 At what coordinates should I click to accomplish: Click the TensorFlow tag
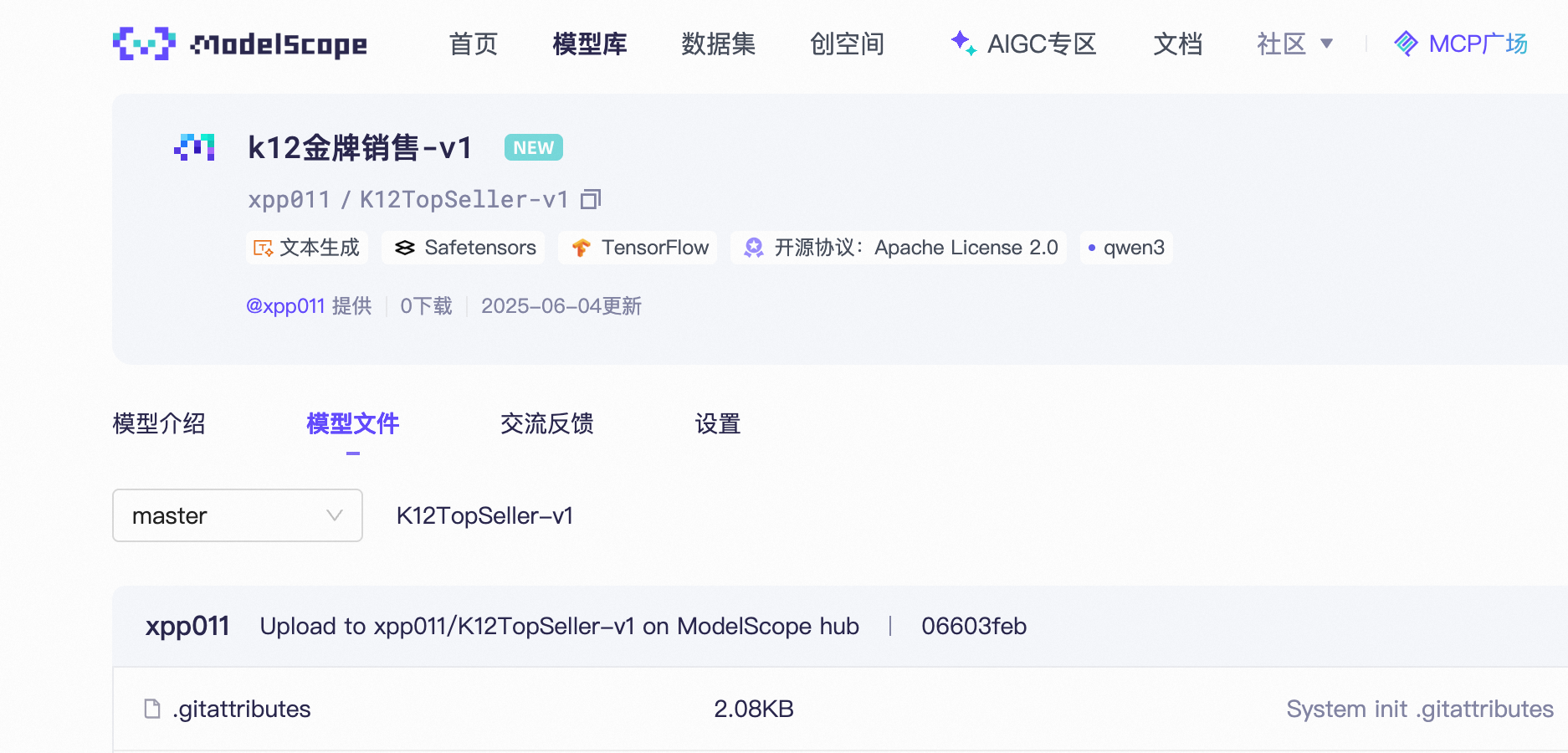click(x=638, y=248)
